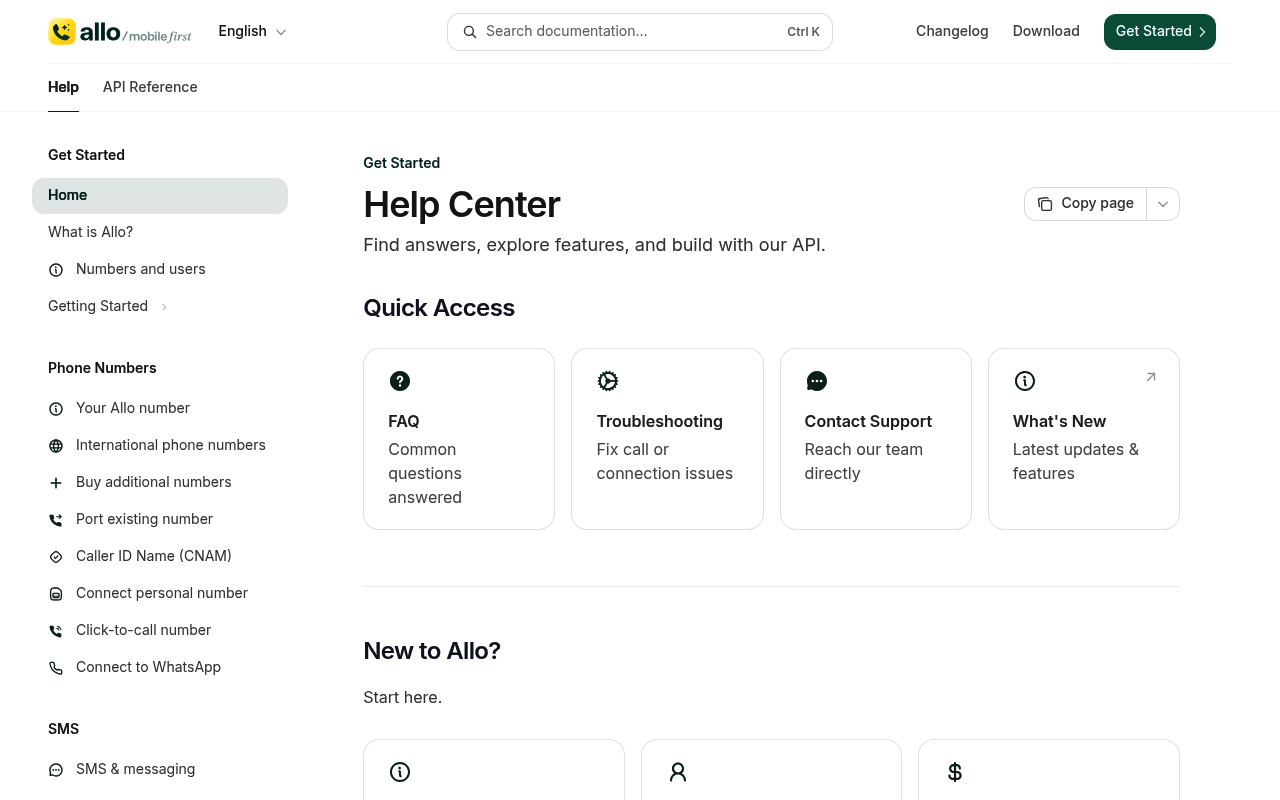Click the Get Started button
This screenshot has height=800, width=1280.
click(x=1160, y=32)
